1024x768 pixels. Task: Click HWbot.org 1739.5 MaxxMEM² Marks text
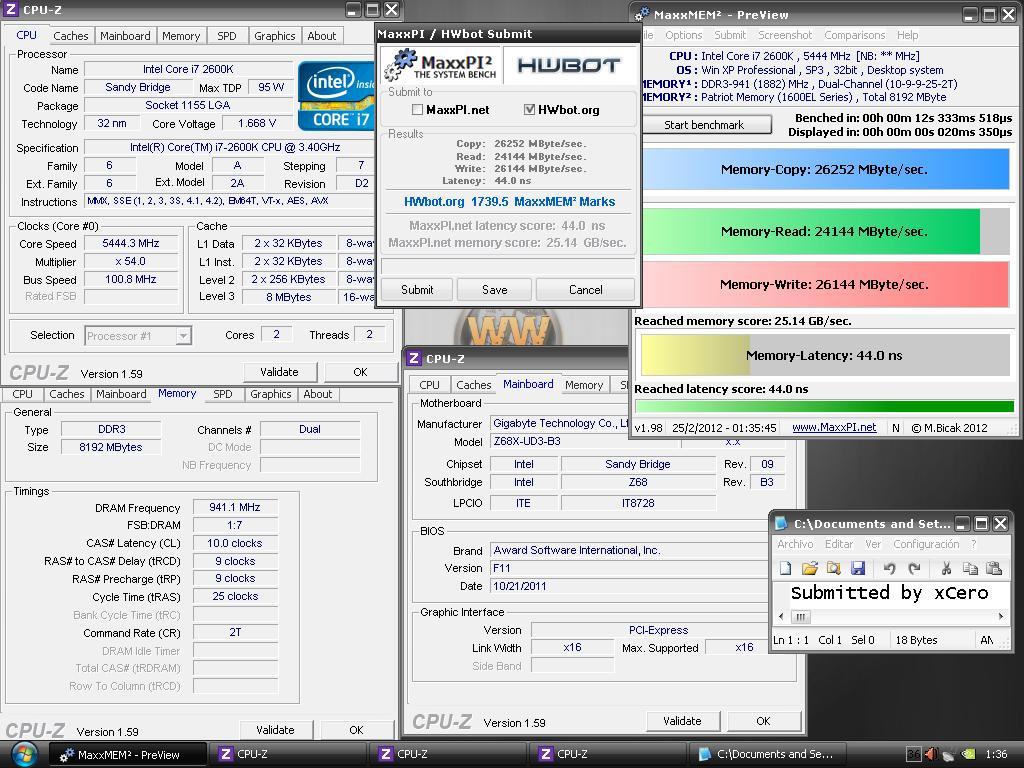(x=509, y=201)
